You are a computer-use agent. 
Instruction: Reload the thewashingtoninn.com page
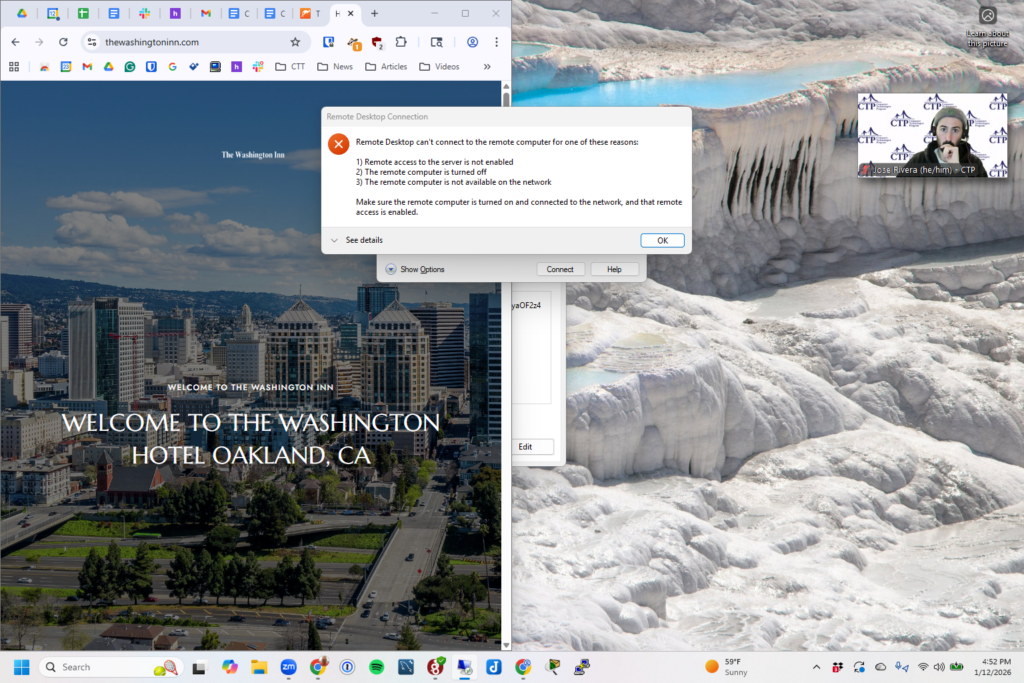[x=63, y=42]
